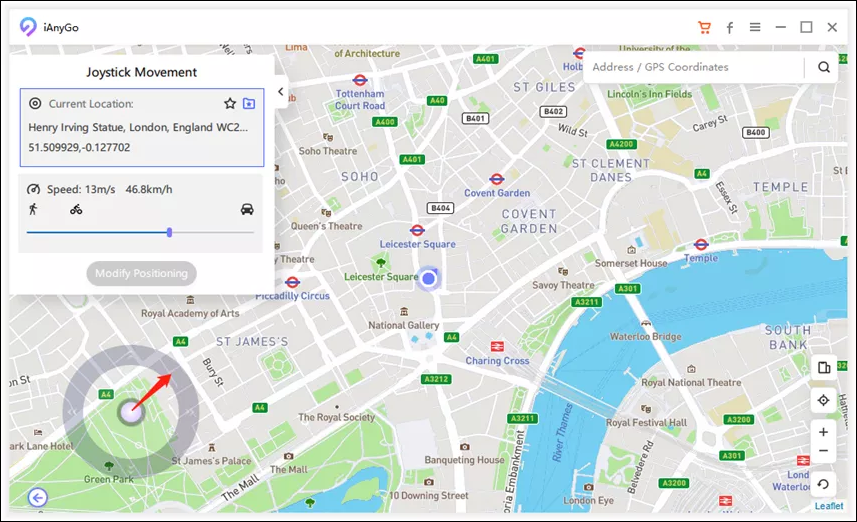Click the speed slider handle

tap(169, 232)
